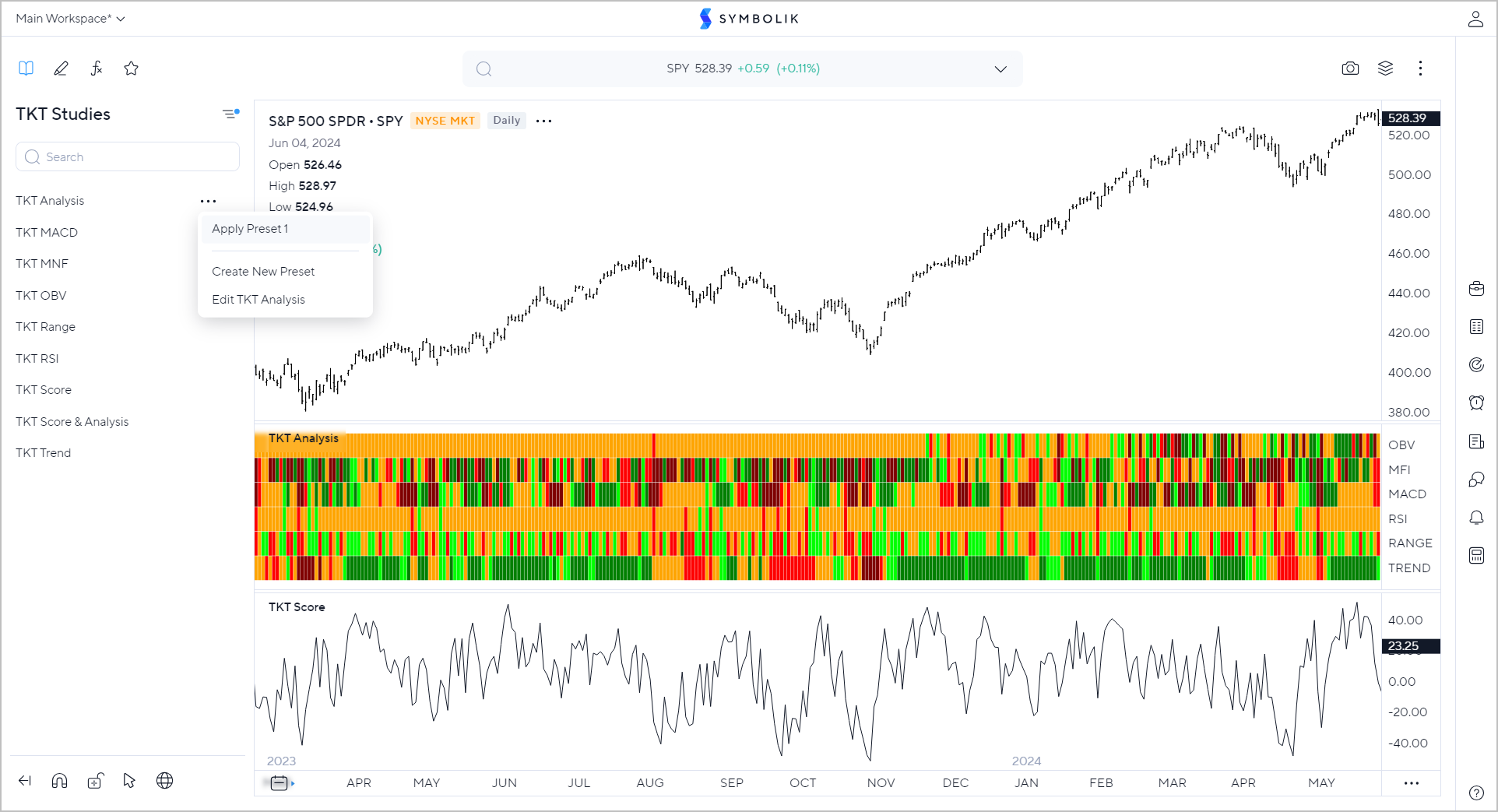
Task: Open the favorites star icon
Action: (132, 69)
